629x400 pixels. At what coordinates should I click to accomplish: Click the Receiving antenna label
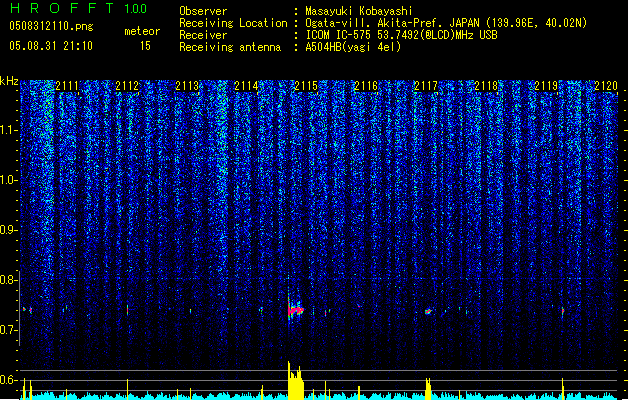(x=230, y=47)
